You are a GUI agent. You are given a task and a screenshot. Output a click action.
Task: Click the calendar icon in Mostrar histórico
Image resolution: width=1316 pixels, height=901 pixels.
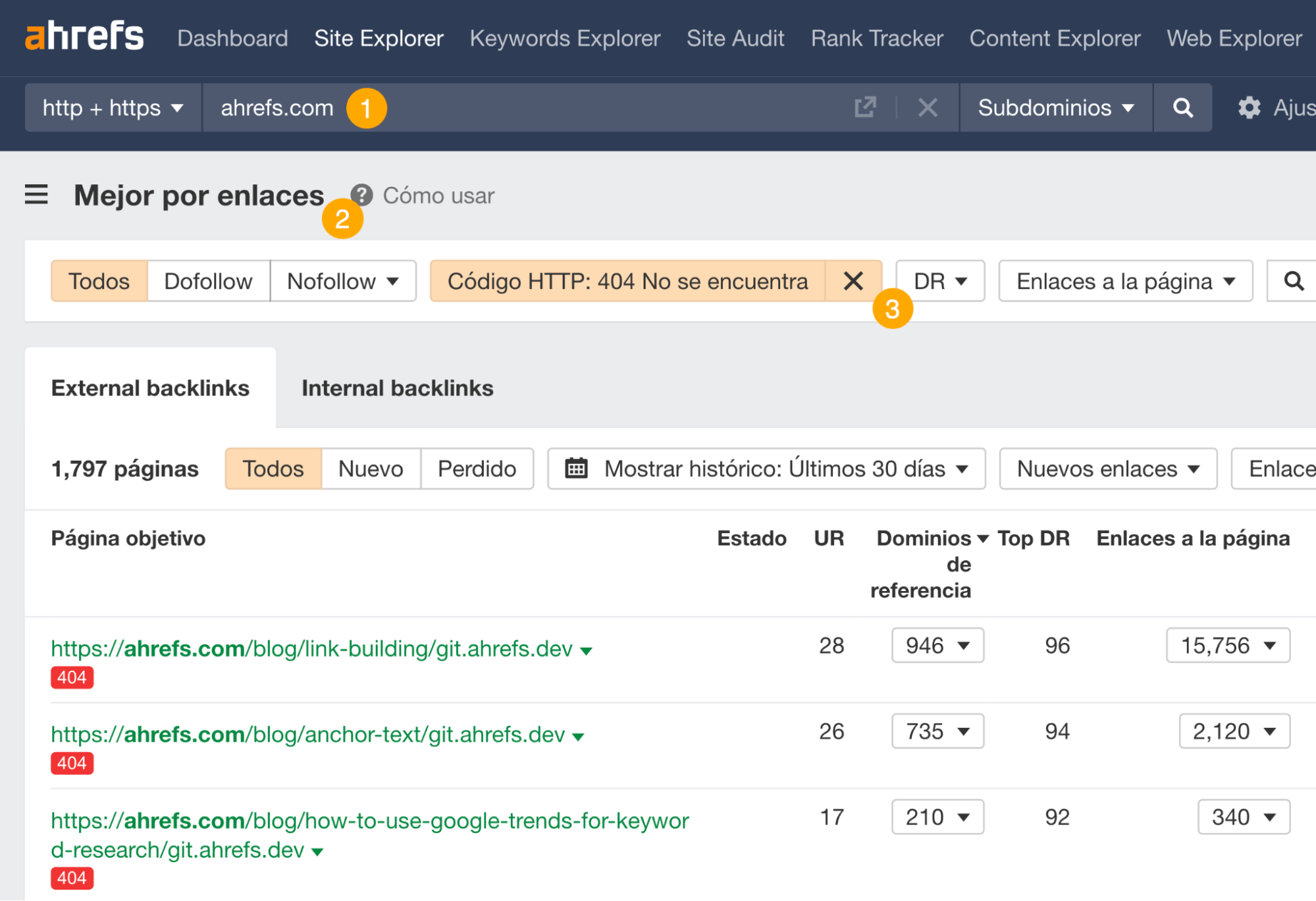[576, 468]
